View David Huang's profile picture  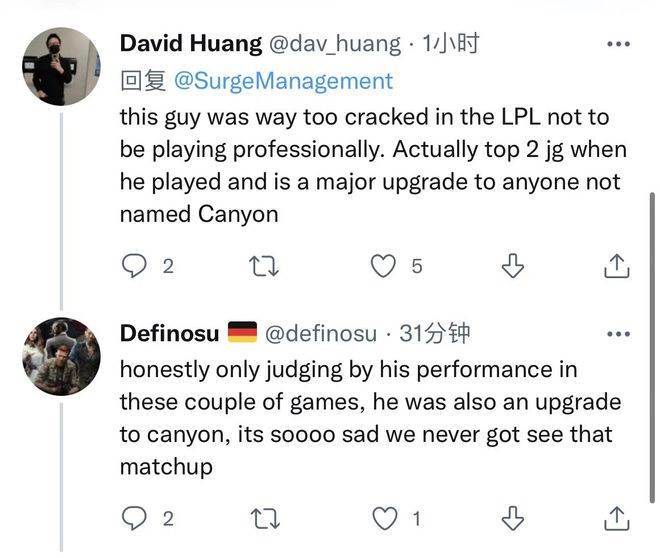(x=61, y=66)
